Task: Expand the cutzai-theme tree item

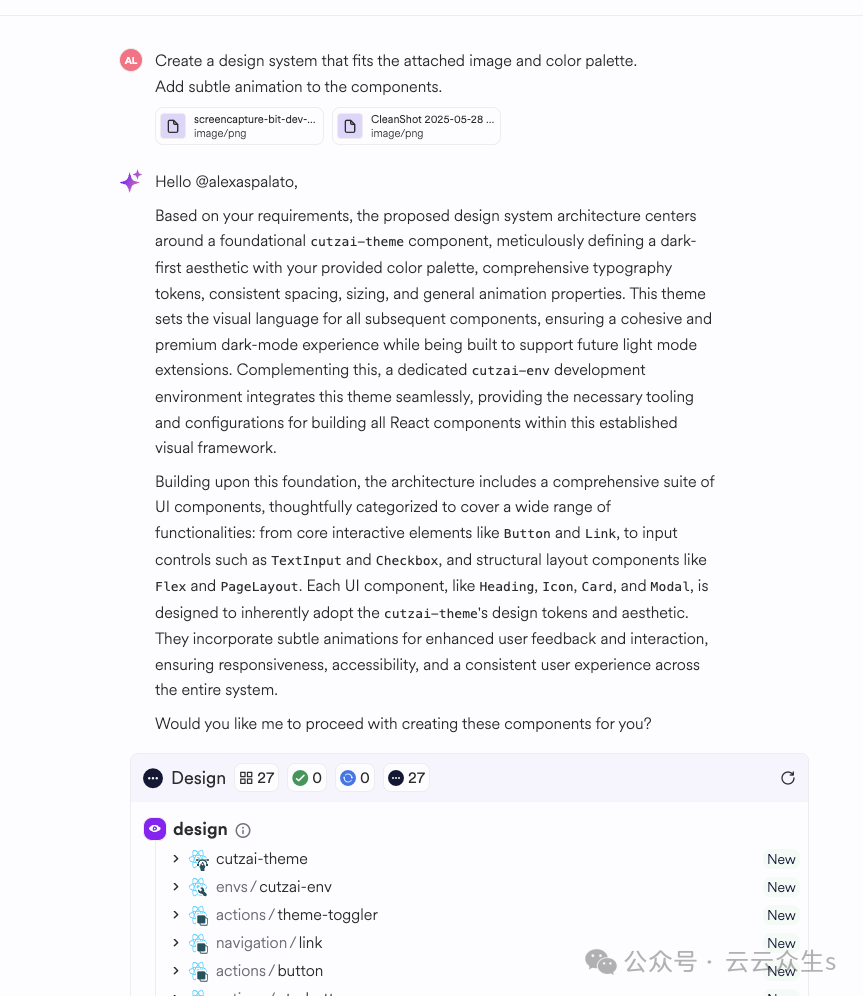Action: point(176,859)
